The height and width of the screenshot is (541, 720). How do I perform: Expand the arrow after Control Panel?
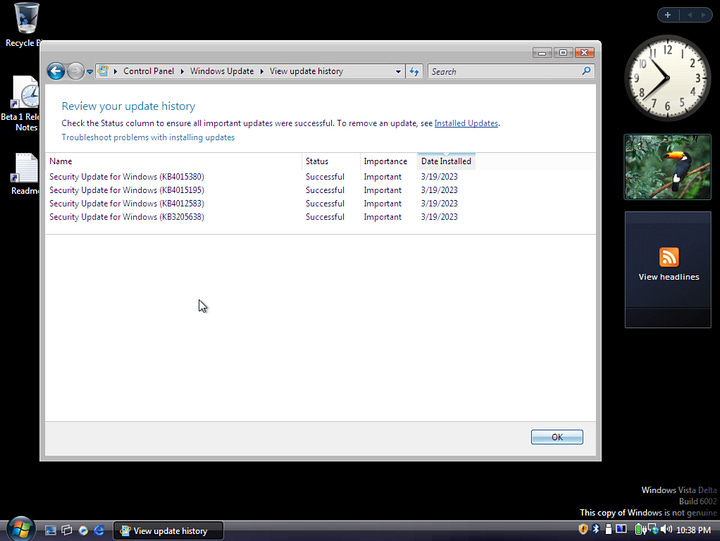(x=182, y=71)
